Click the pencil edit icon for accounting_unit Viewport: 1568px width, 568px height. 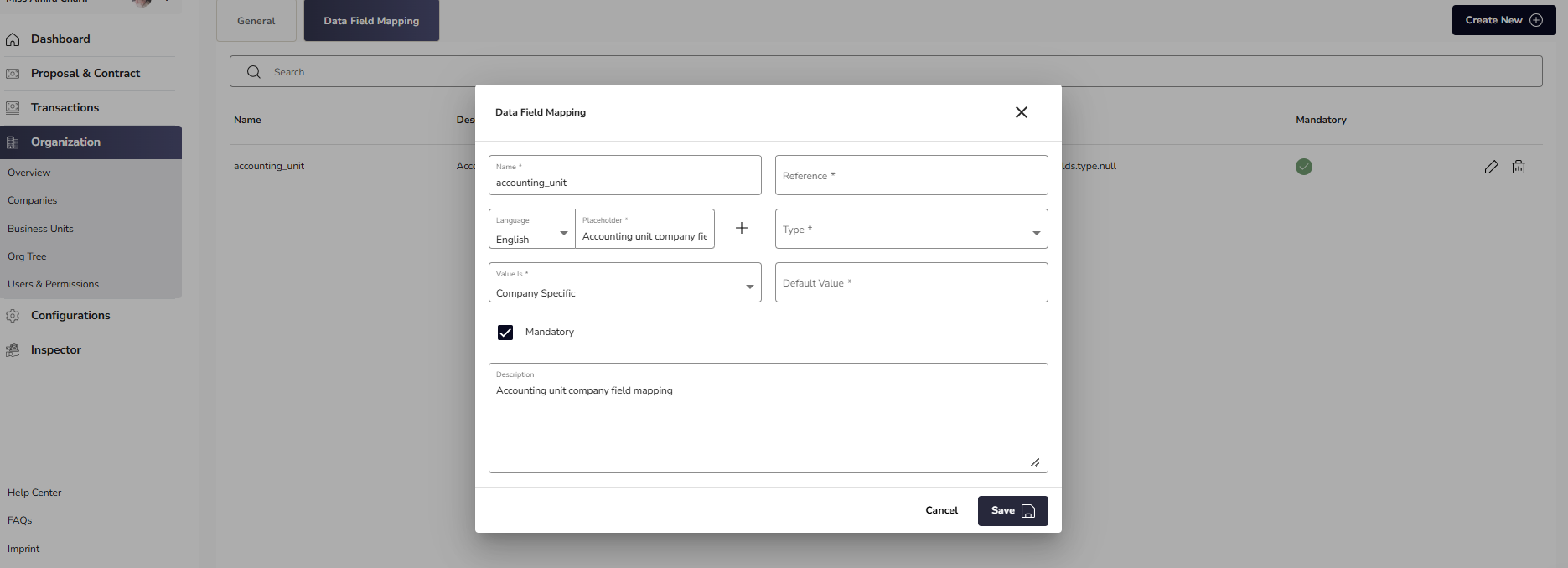[1491, 167]
